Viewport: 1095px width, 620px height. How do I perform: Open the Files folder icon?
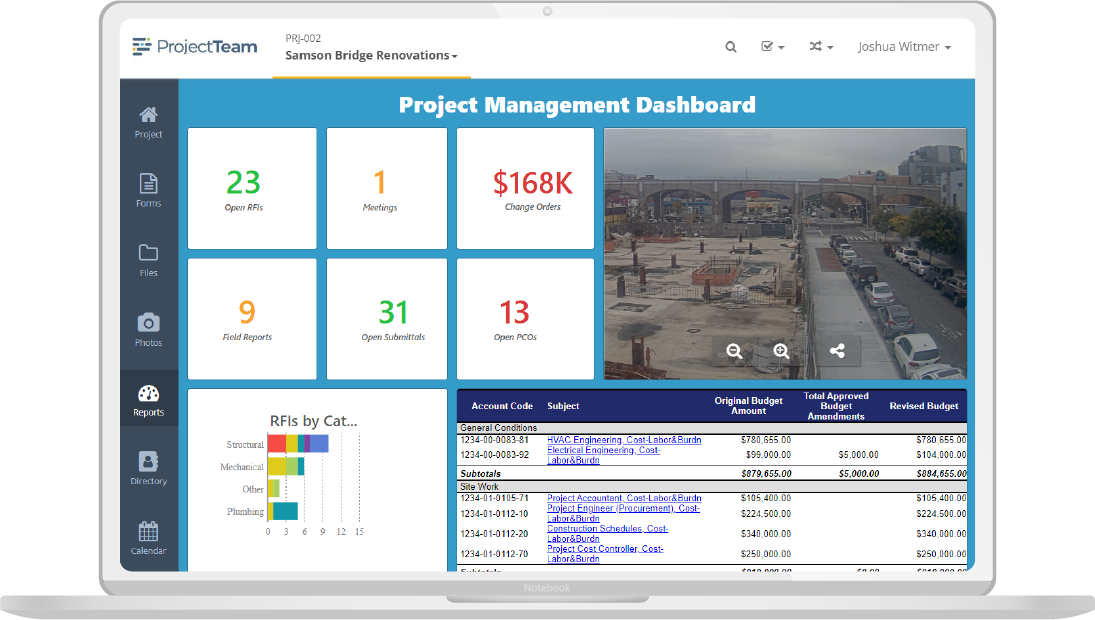pyautogui.click(x=148, y=253)
